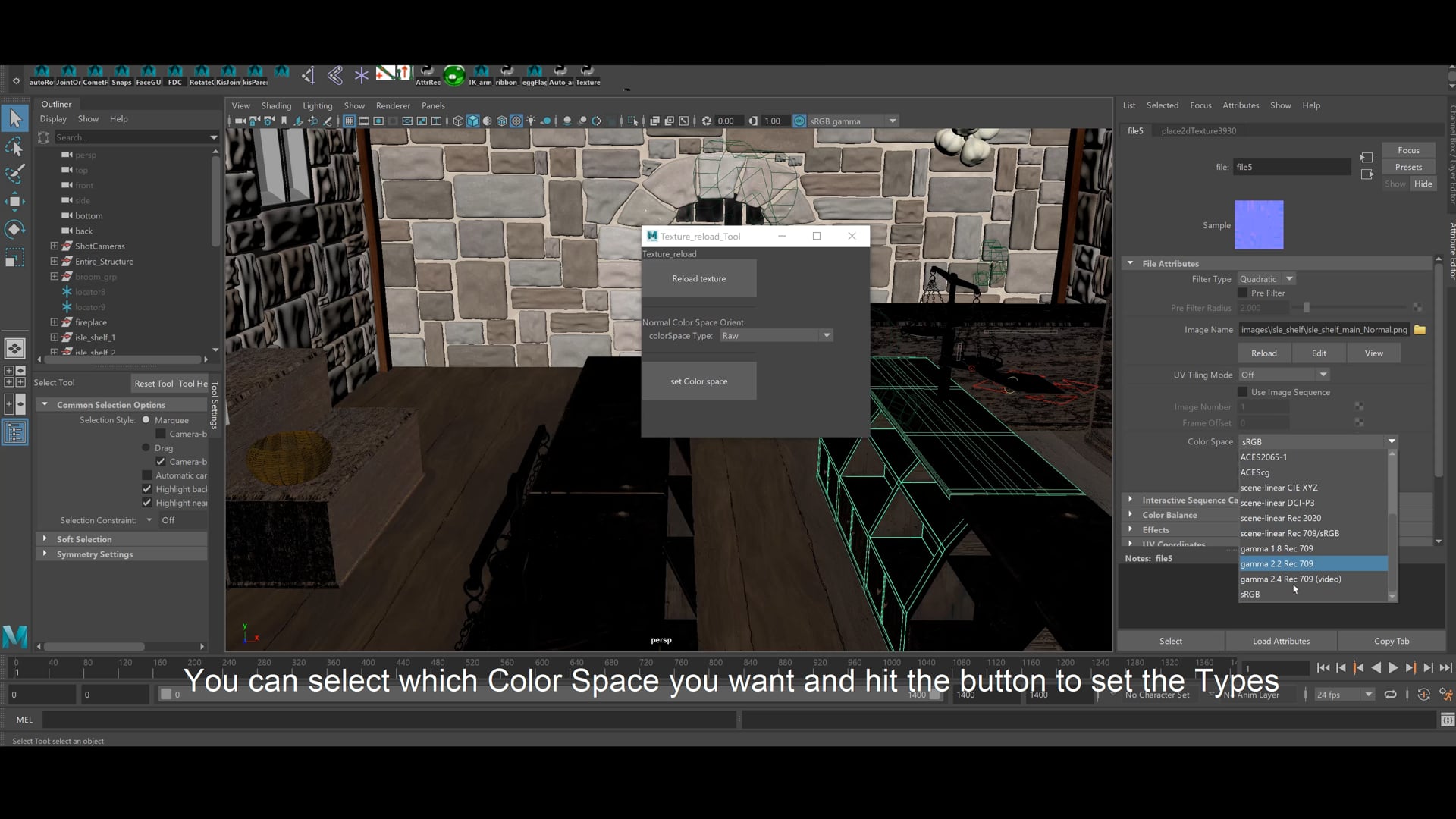Activate the Paint selection tool
The image size is (1456, 819).
[15, 174]
